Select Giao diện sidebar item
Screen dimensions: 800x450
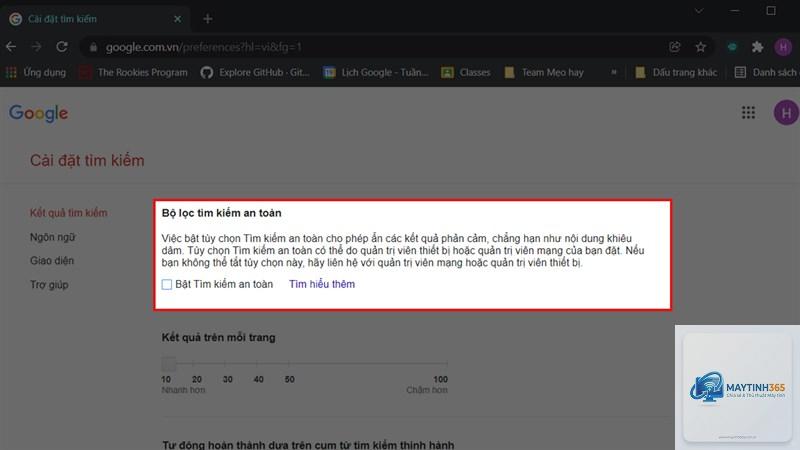pos(52,261)
